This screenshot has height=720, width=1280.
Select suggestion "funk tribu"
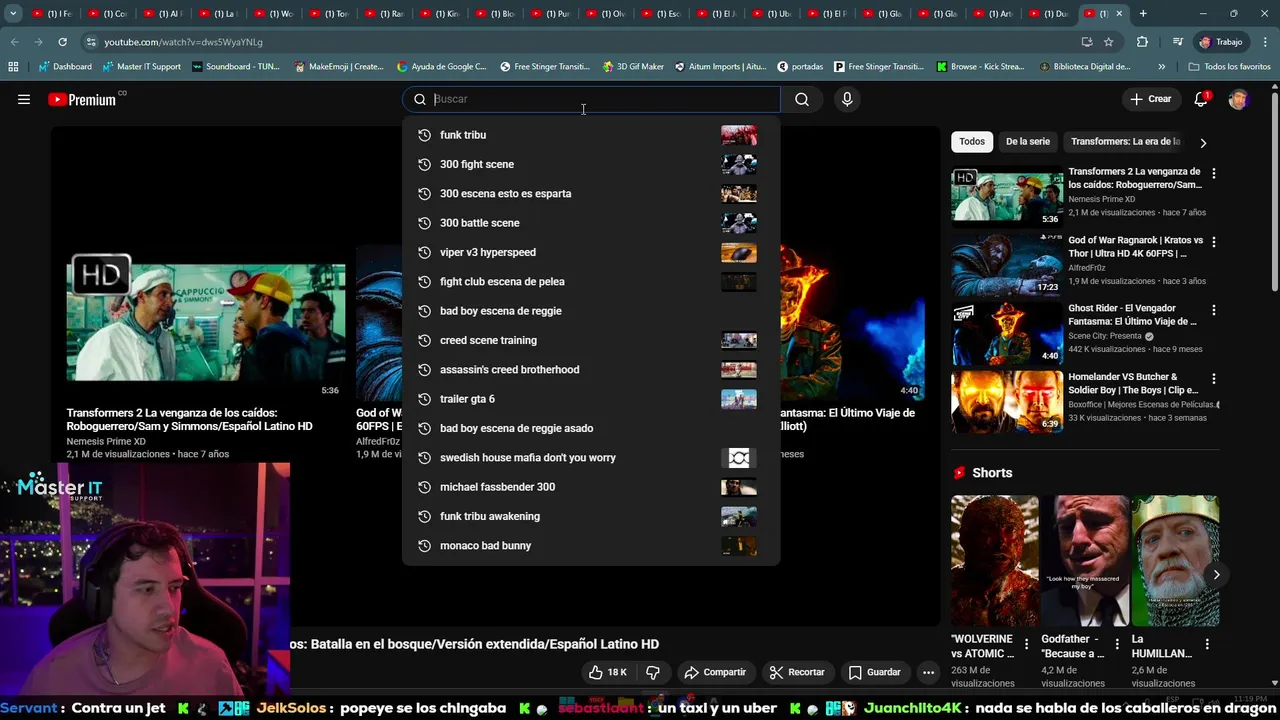[x=590, y=135]
